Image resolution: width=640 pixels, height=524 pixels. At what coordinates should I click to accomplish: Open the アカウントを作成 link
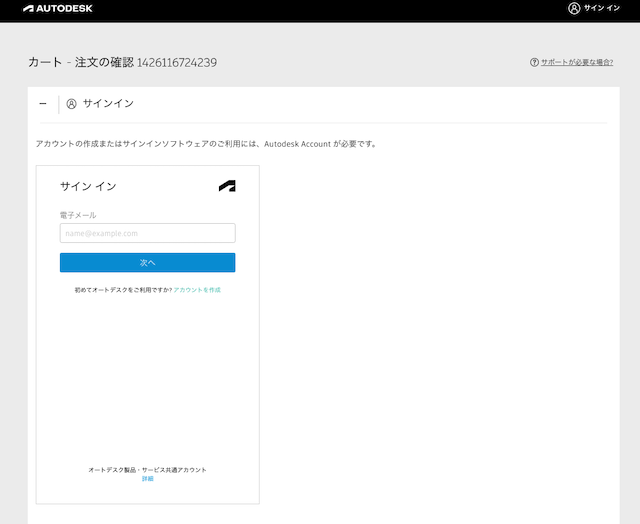[x=197, y=290]
